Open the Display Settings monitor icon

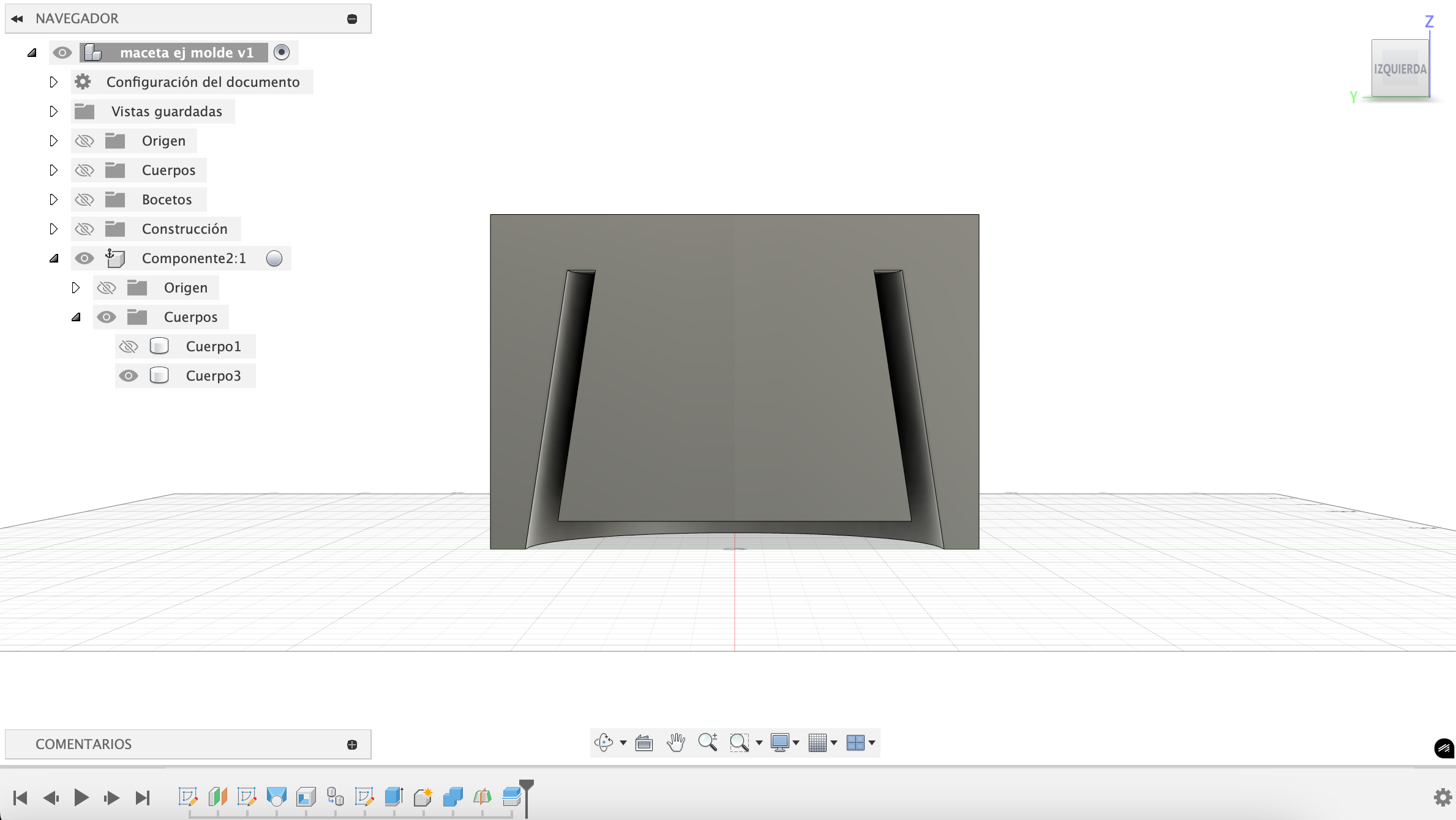point(779,742)
